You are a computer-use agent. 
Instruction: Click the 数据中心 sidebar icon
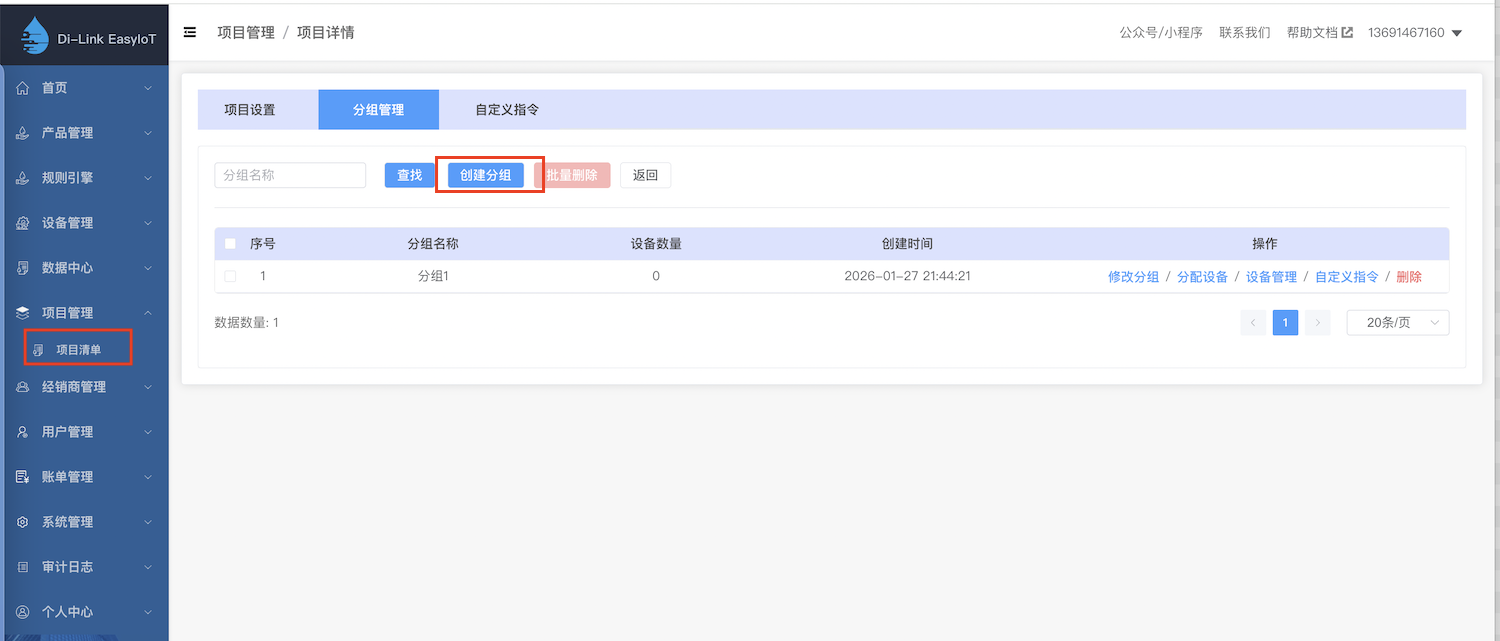point(23,268)
